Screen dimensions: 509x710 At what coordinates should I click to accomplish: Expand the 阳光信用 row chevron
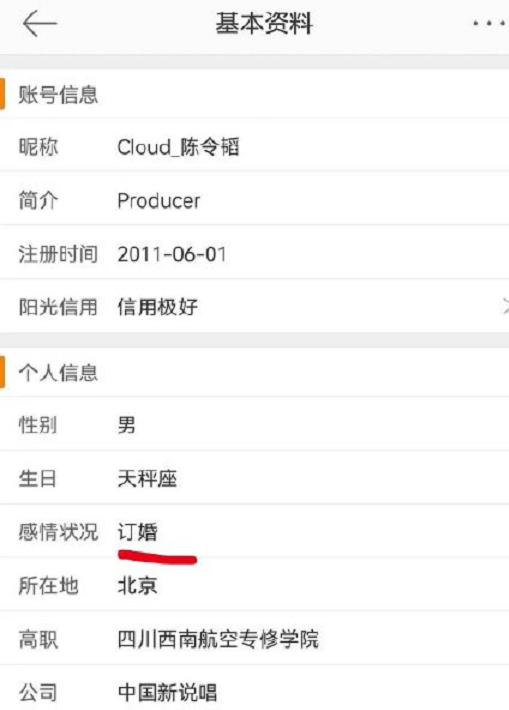[x=505, y=307]
